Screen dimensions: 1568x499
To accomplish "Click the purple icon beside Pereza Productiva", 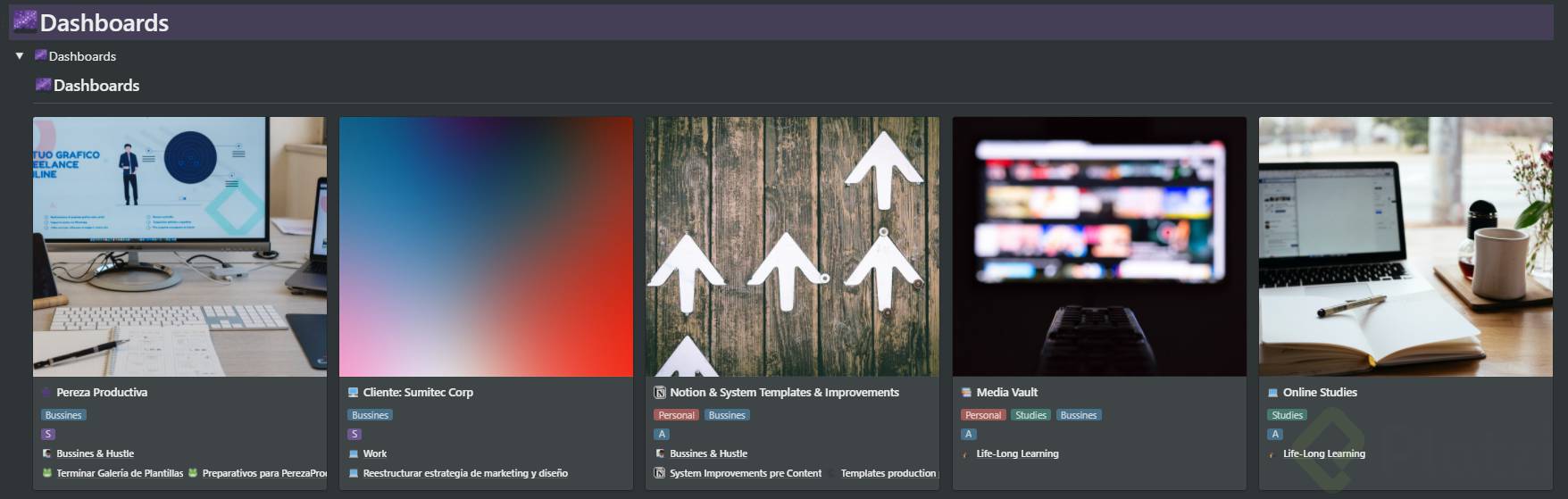I will point(47,392).
